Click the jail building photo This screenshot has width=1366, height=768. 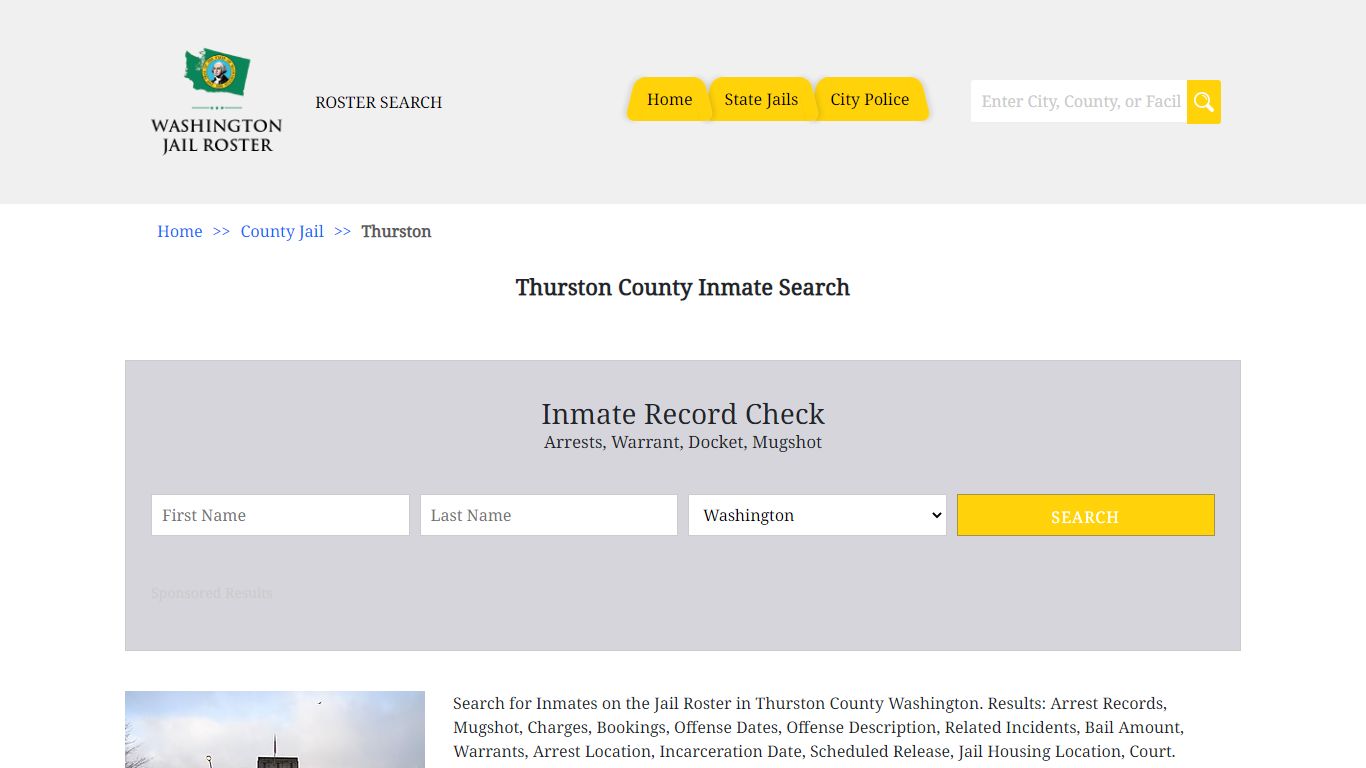pos(275,730)
